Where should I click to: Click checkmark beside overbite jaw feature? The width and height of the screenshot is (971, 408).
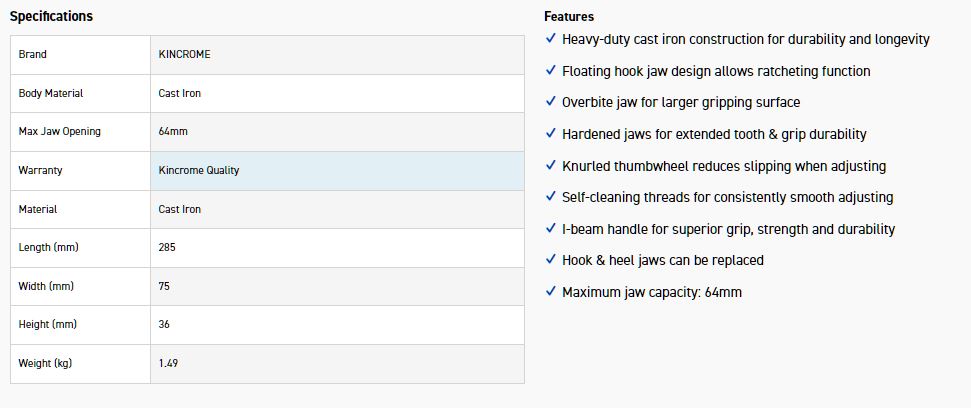pyautogui.click(x=551, y=102)
